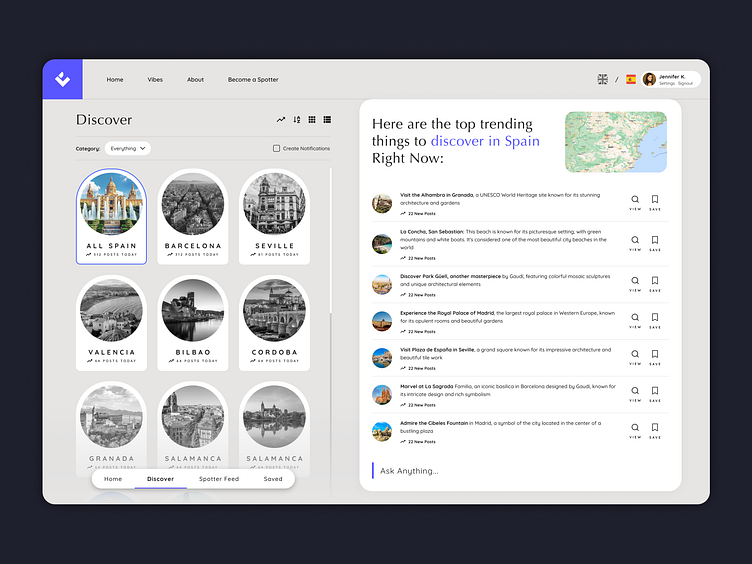
Task: Open About in top navigation
Action: click(195, 80)
